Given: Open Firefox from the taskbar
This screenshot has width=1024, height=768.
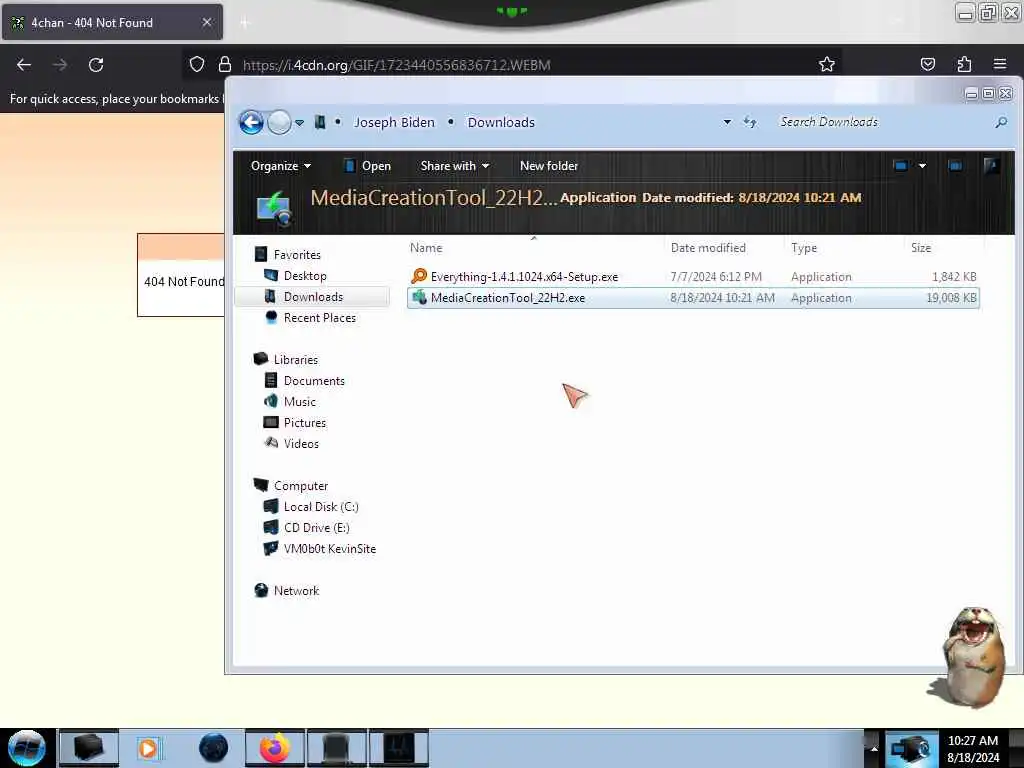Looking at the screenshot, I should coord(275,748).
